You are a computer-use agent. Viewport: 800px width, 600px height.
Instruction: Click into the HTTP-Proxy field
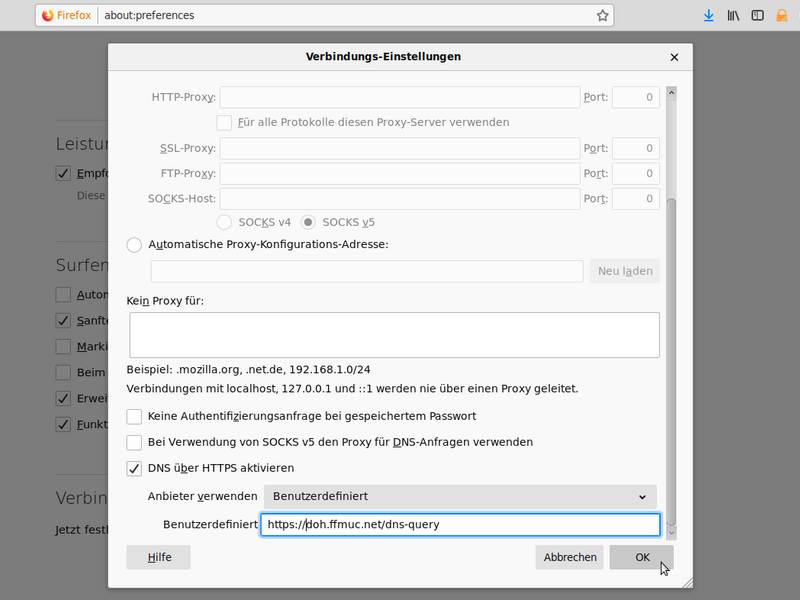(399, 97)
